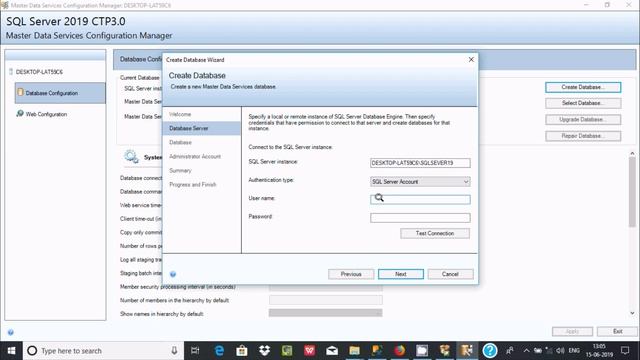Click the scroll down arrow of the settings panel
Image resolution: width=640 pixels, height=360 pixels.
tap(632, 313)
